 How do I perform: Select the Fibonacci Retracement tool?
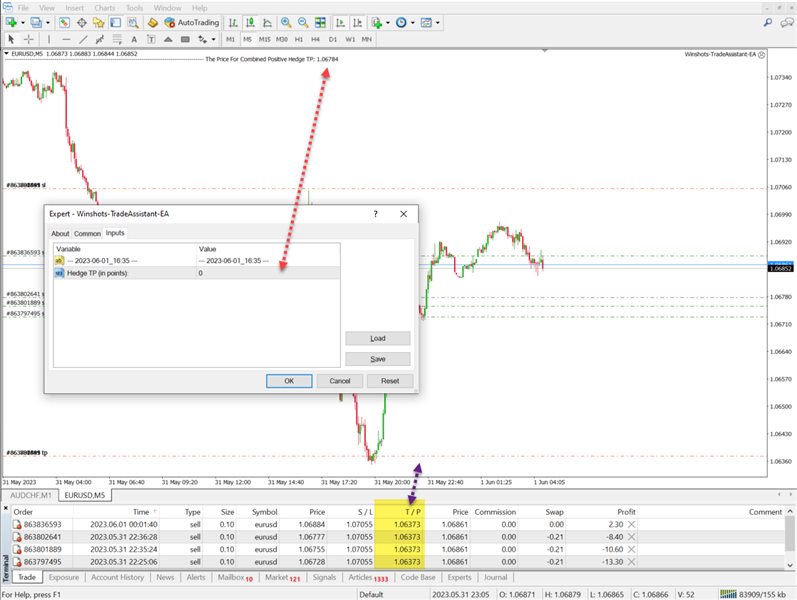point(117,39)
